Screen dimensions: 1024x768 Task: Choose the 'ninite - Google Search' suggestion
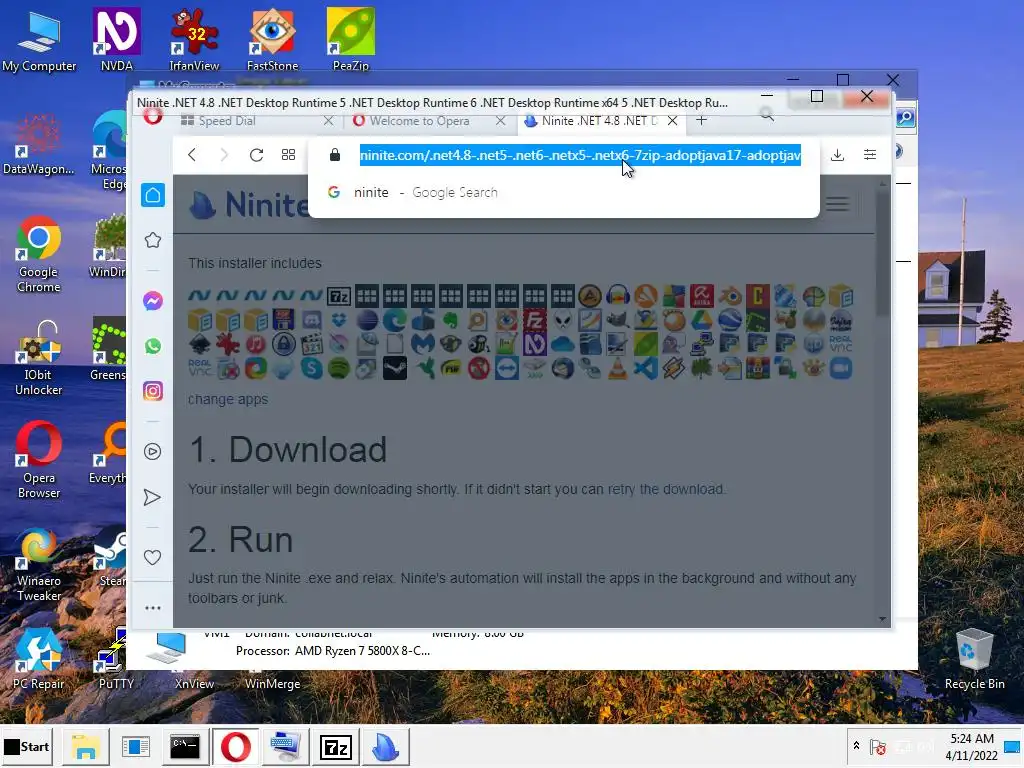[x=563, y=193]
